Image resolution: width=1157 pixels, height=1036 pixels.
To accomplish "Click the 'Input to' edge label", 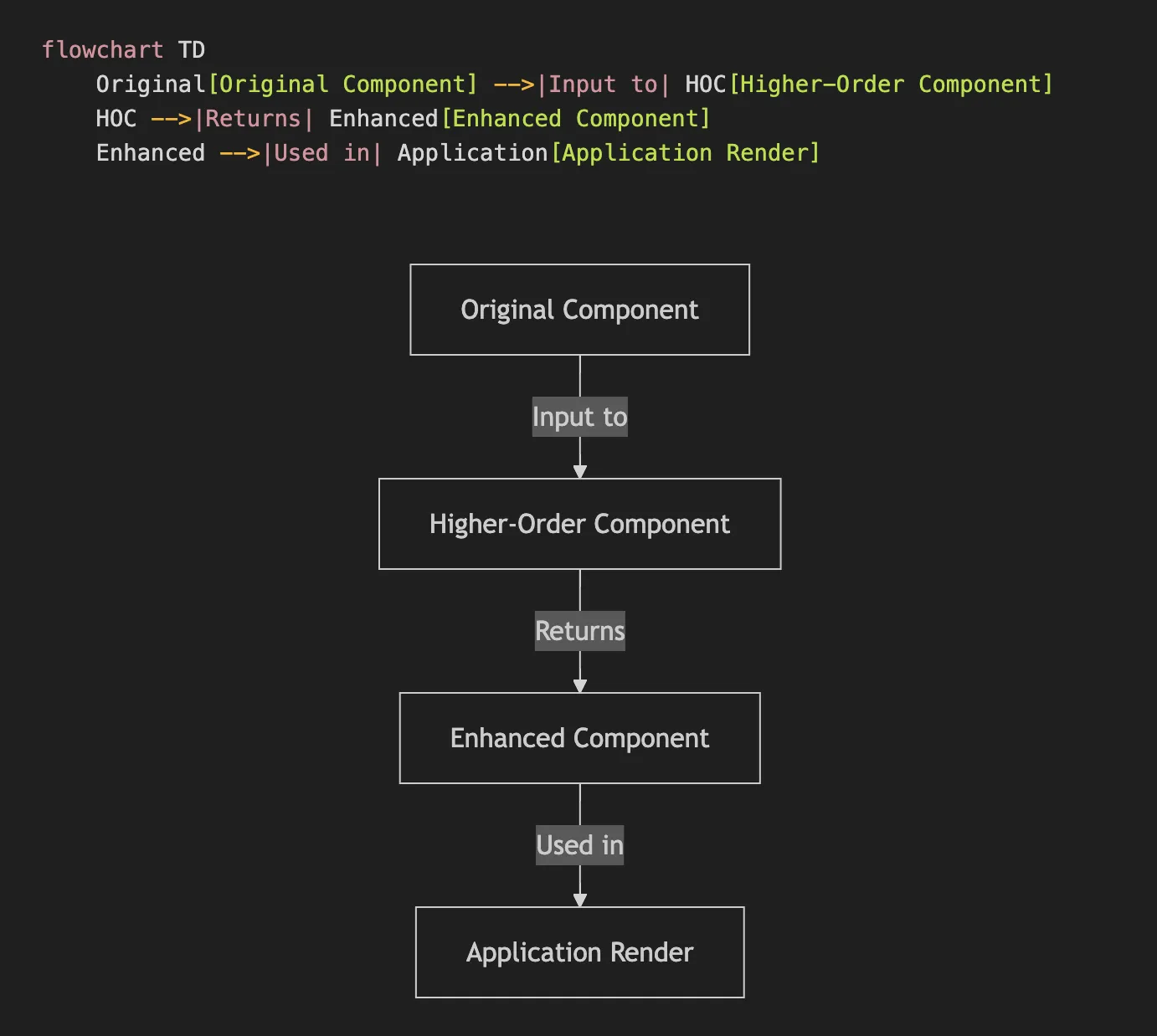I will pyautogui.click(x=579, y=417).
